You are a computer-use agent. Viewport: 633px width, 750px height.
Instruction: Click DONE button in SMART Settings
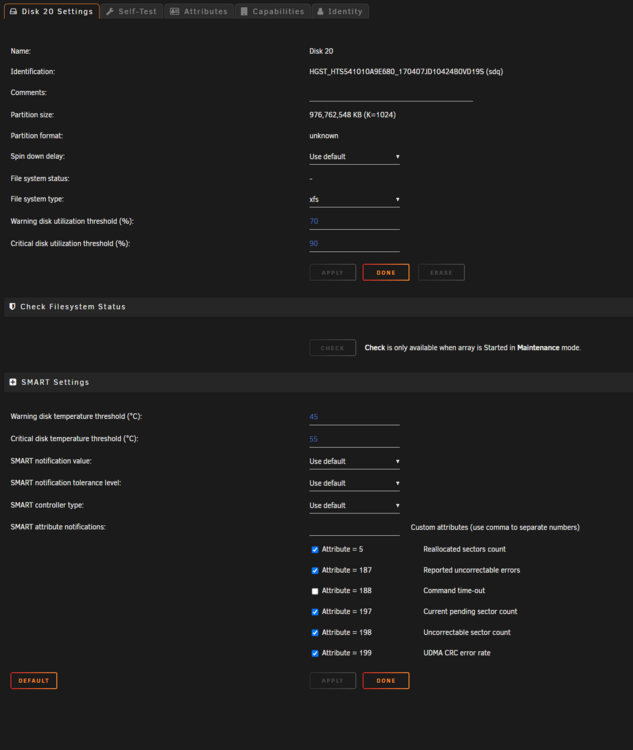pos(386,681)
